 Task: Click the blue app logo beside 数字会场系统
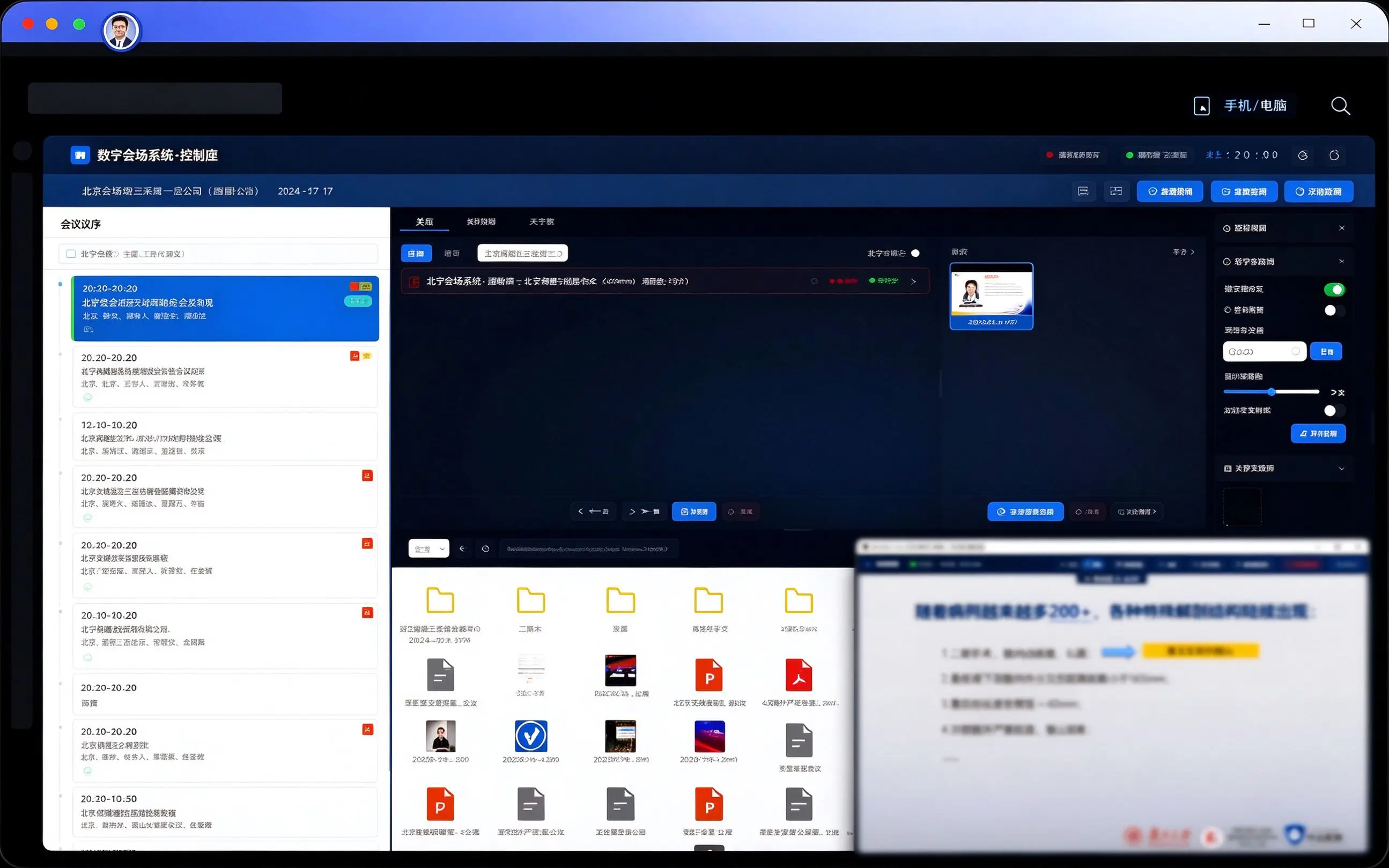(x=80, y=155)
